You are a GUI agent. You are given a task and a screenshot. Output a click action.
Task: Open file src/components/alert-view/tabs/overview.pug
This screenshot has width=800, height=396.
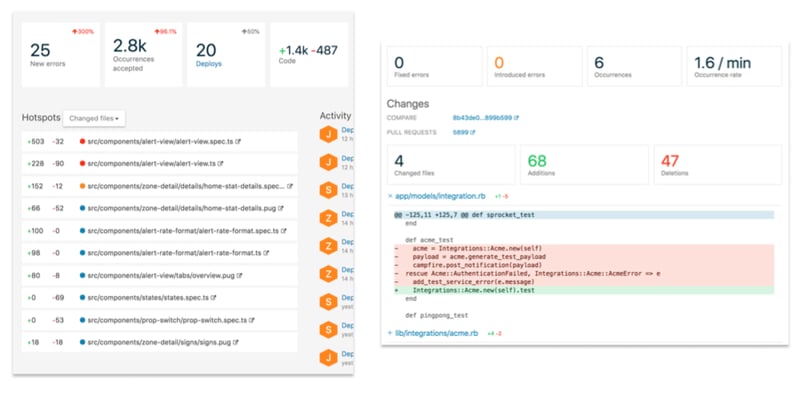coord(161,276)
